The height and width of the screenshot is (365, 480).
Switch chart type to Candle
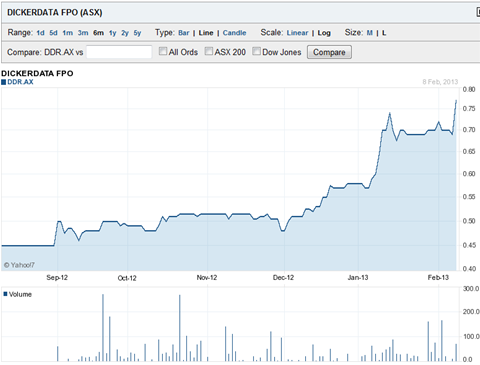click(x=235, y=33)
